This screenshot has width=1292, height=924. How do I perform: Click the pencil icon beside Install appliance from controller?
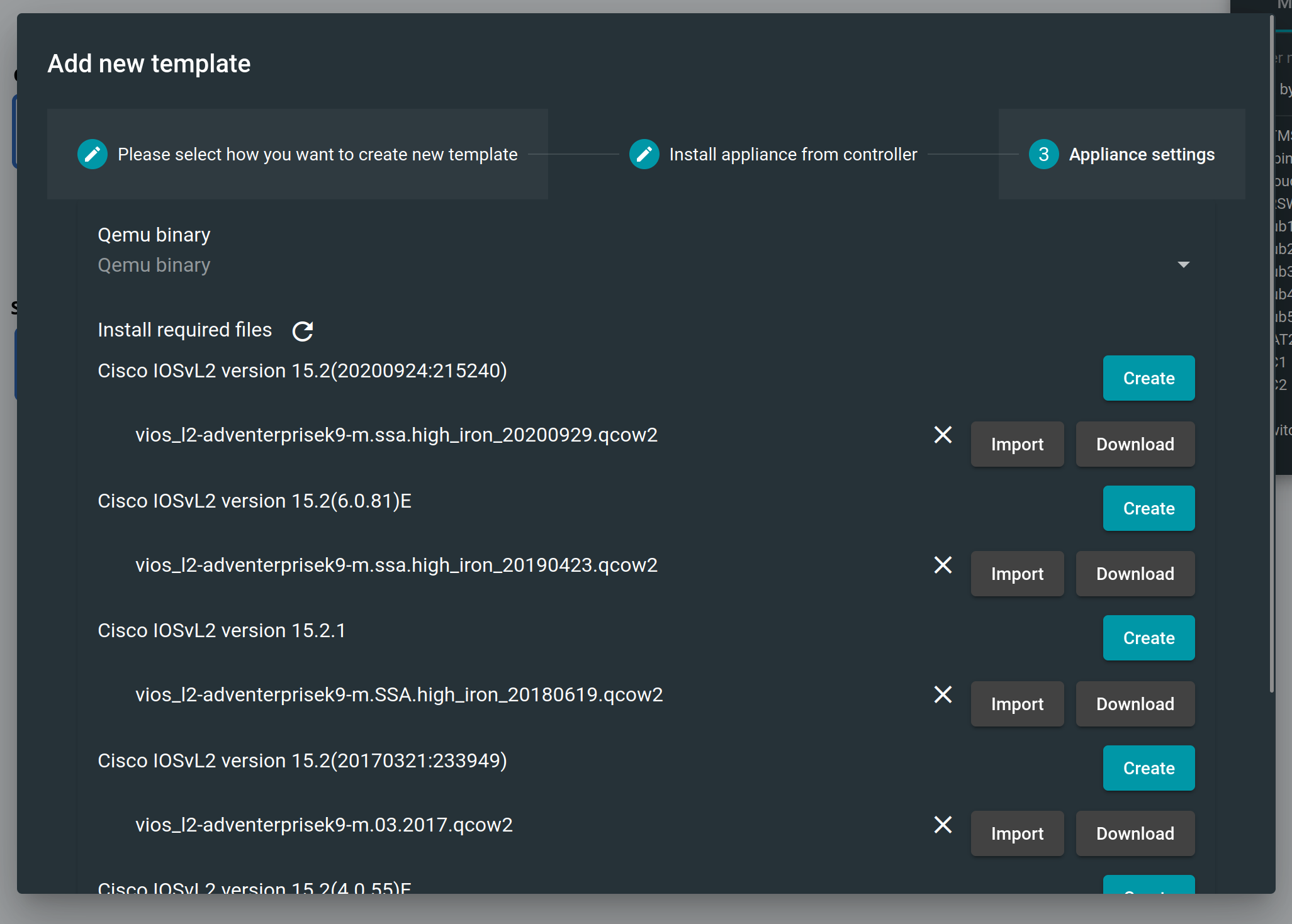(644, 154)
